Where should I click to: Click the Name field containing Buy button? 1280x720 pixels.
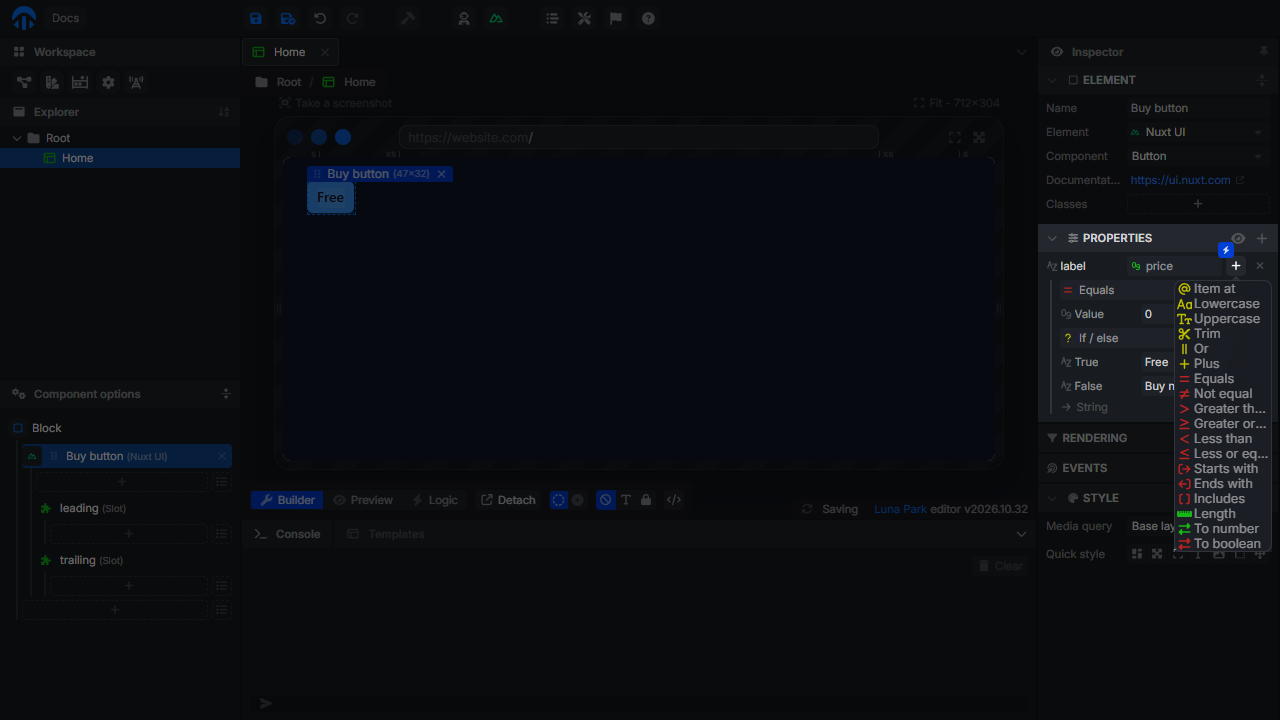click(1197, 108)
